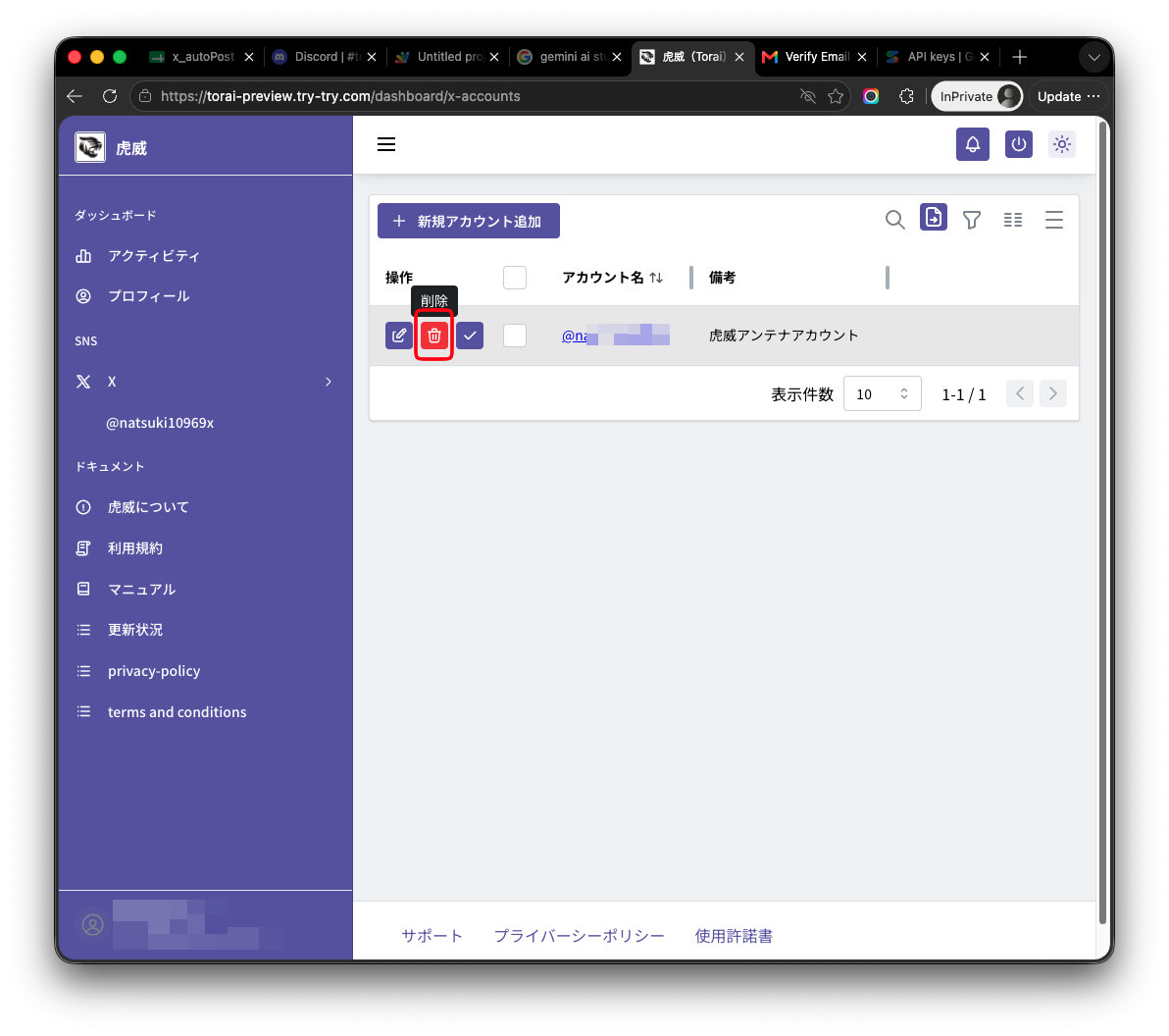Viewport: 1169px width, 1036px height.
Task: Close the 虎威 (Torai) tab
Action: tap(738, 57)
